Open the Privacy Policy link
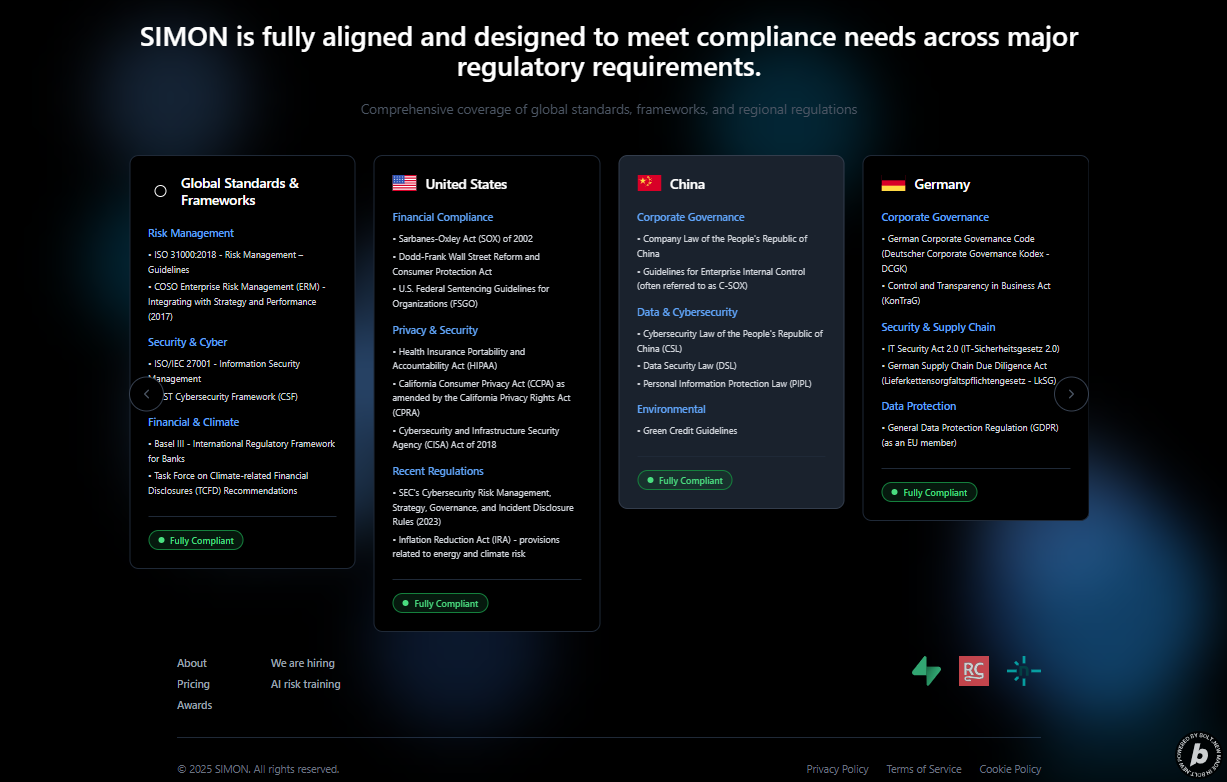 (838, 769)
